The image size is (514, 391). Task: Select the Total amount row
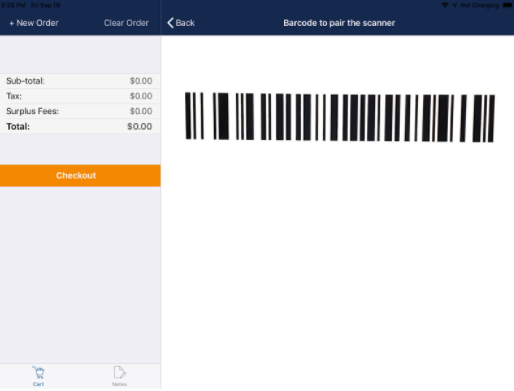click(80, 127)
